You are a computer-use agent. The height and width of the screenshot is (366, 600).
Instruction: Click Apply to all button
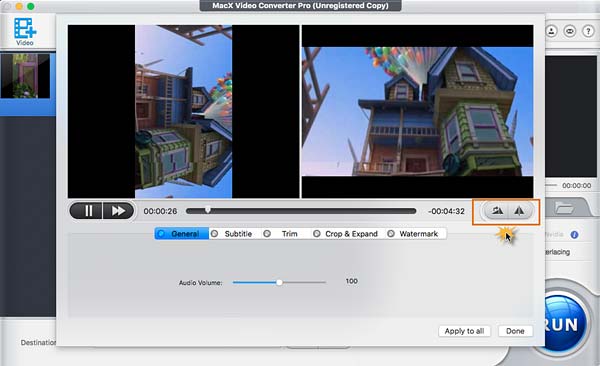coord(465,331)
